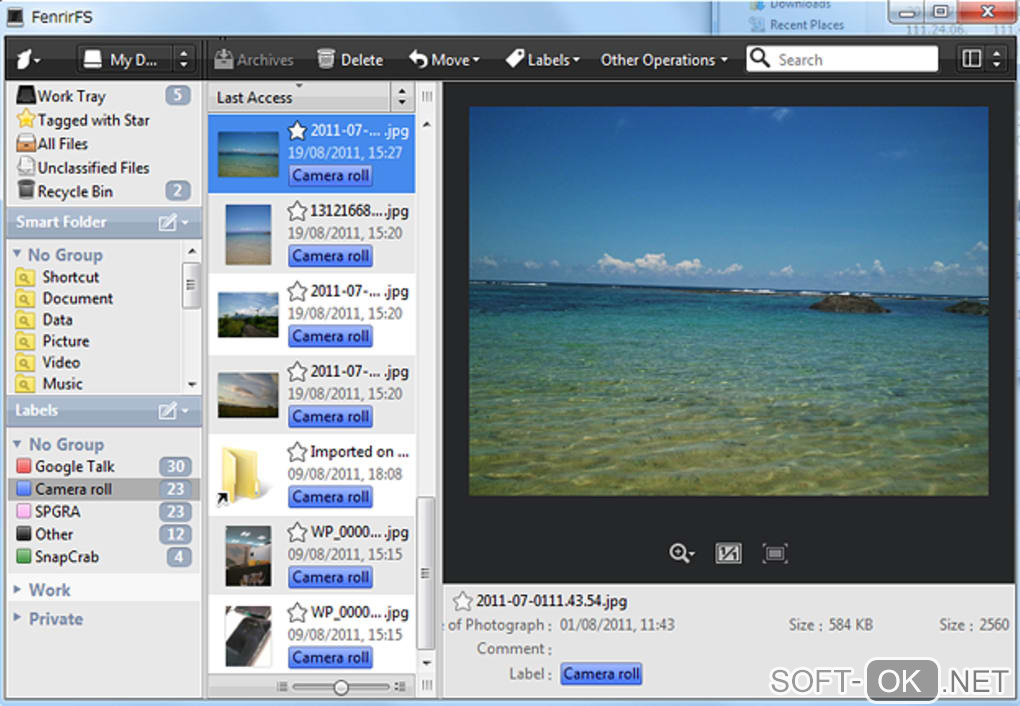Open the Document smart folder

tap(77, 299)
